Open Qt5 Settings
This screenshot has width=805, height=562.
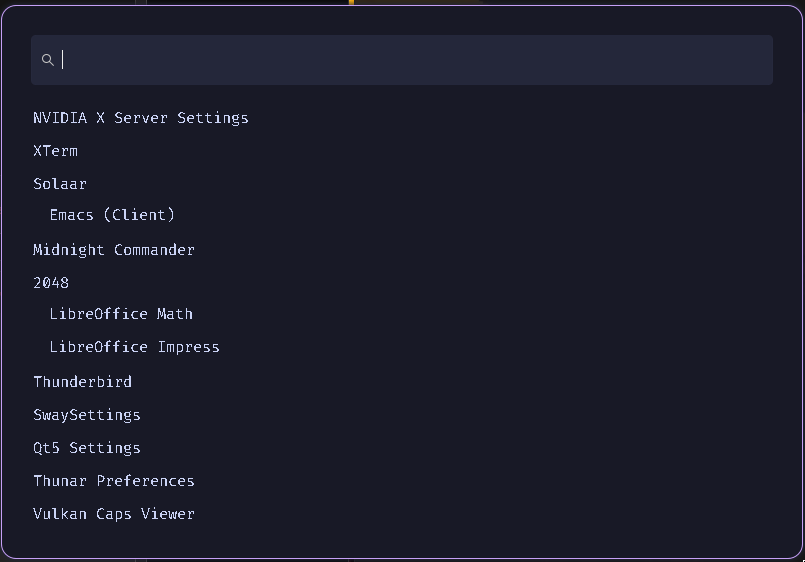point(87,448)
